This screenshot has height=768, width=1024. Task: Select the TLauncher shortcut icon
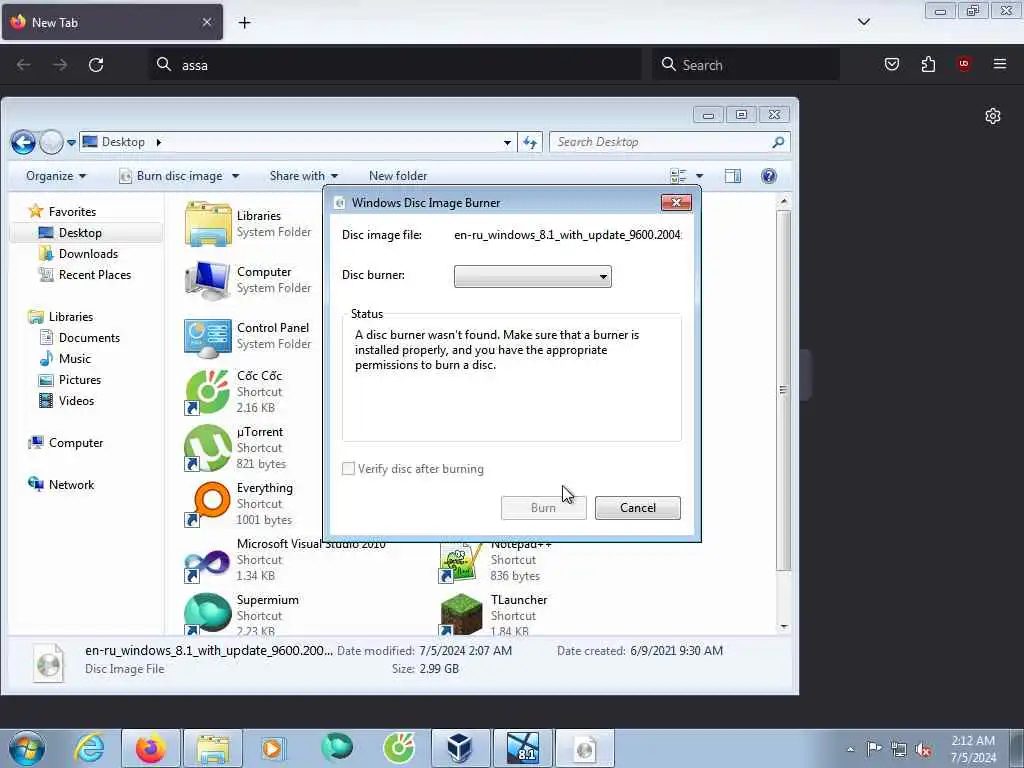[462, 614]
